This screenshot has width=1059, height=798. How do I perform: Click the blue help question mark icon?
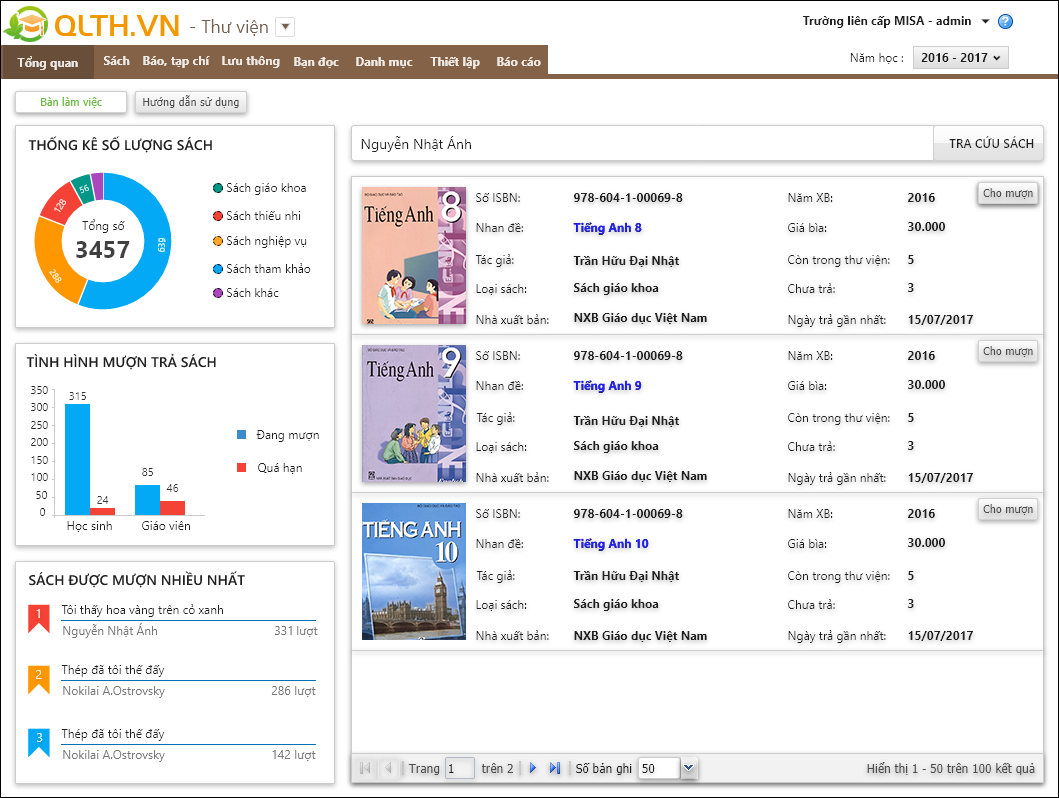1005,22
